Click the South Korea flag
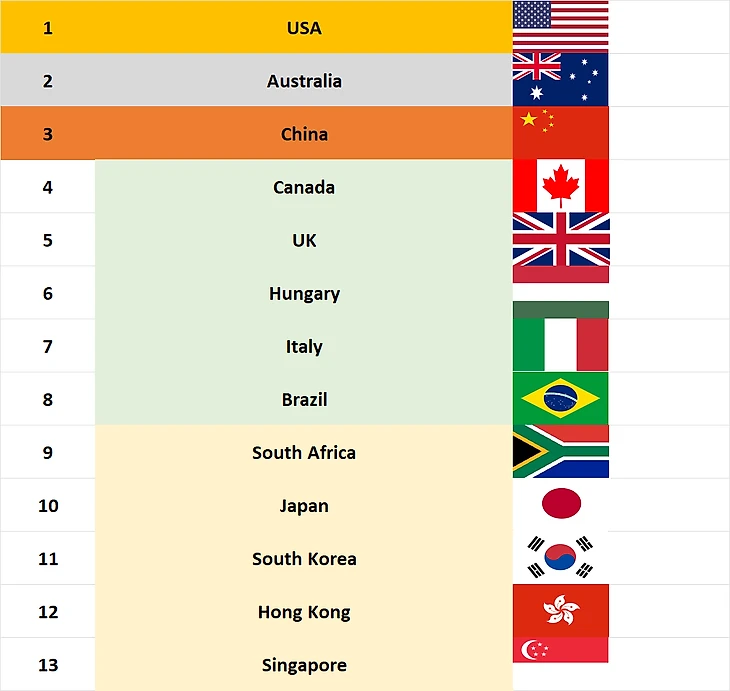Screen dimensions: 730x691 [561, 557]
